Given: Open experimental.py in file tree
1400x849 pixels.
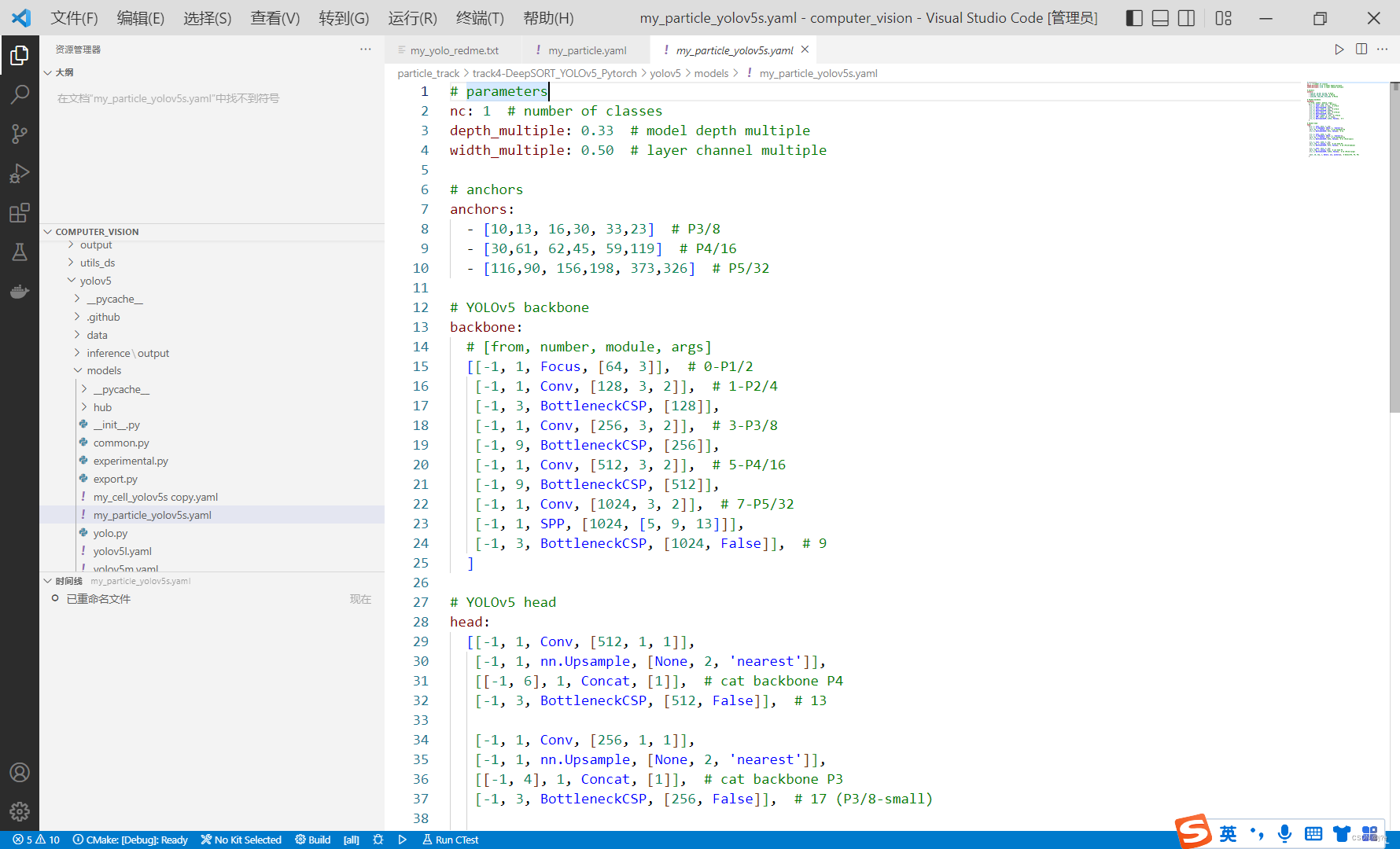Looking at the screenshot, I should point(131,461).
